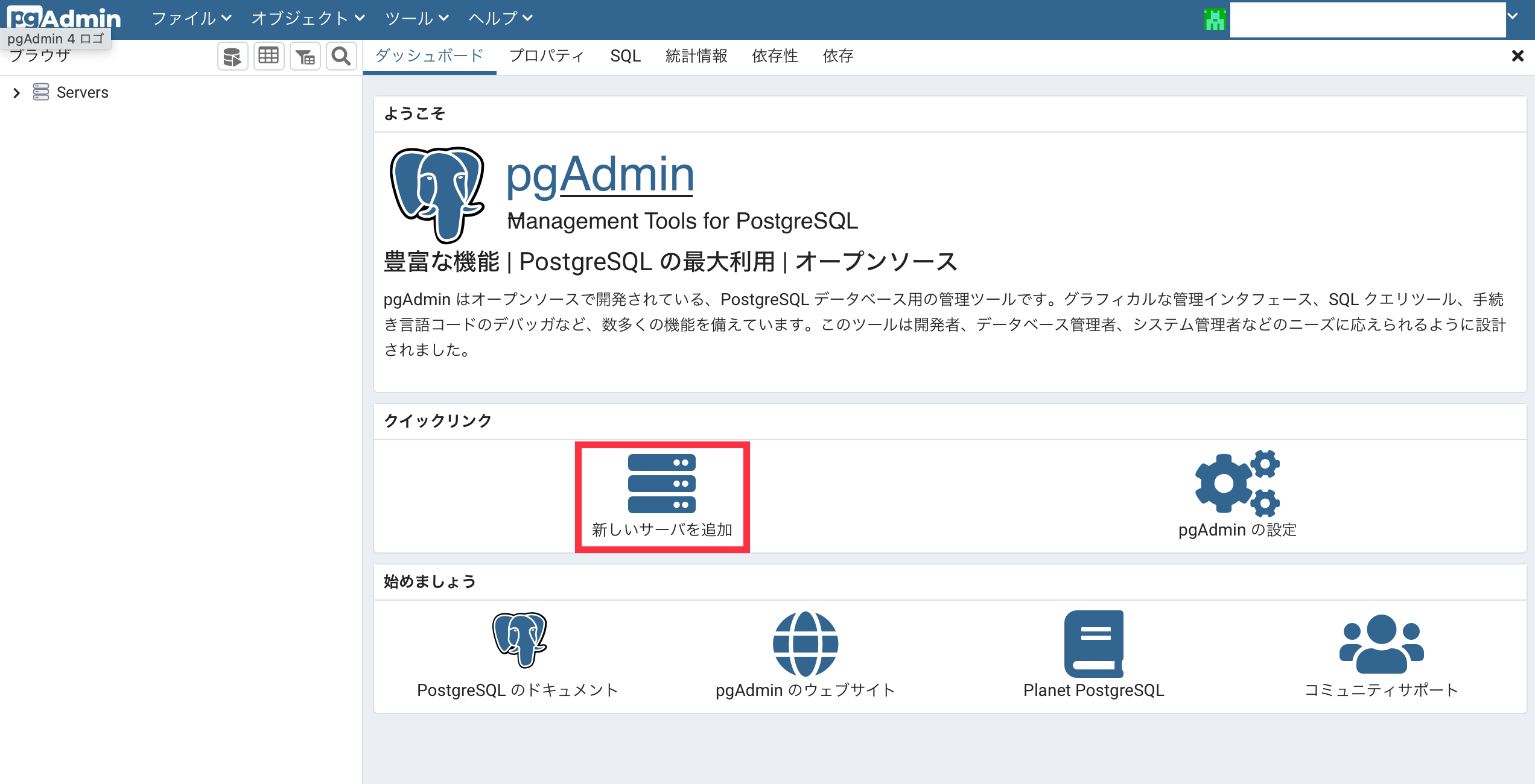Image resolution: width=1535 pixels, height=784 pixels.
Task: Click the green user avatar icon
Action: pyautogui.click(x=1215, y=20)
